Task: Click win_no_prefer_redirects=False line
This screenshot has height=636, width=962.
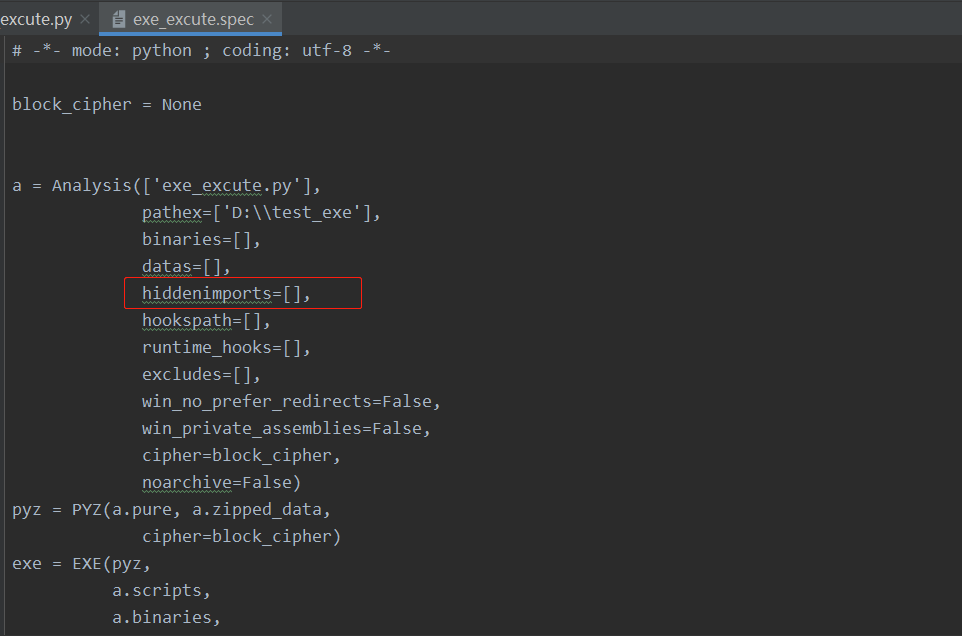Action: point(291,401)
